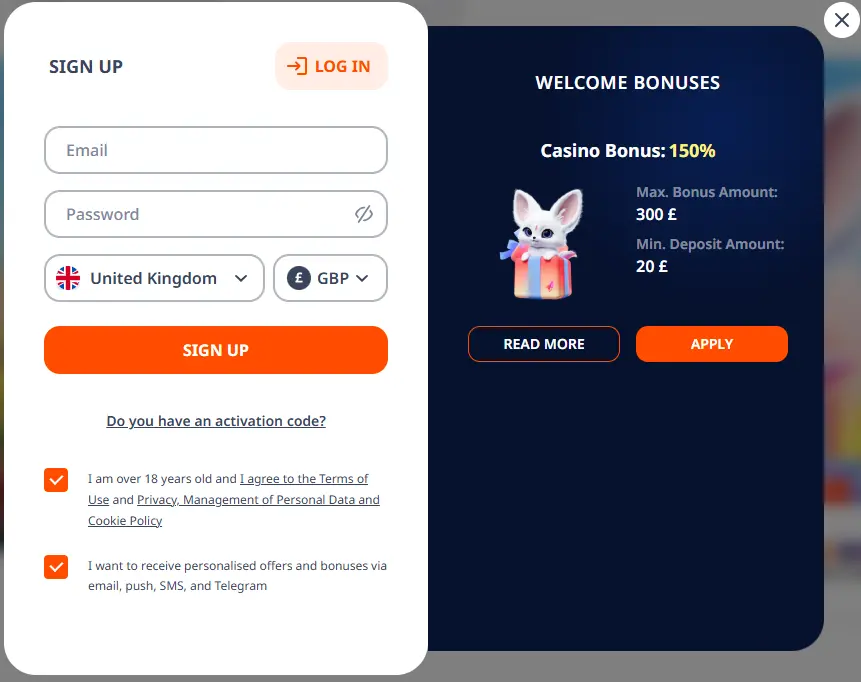
Task: Click the Email input field
Action: pos(215,149)
